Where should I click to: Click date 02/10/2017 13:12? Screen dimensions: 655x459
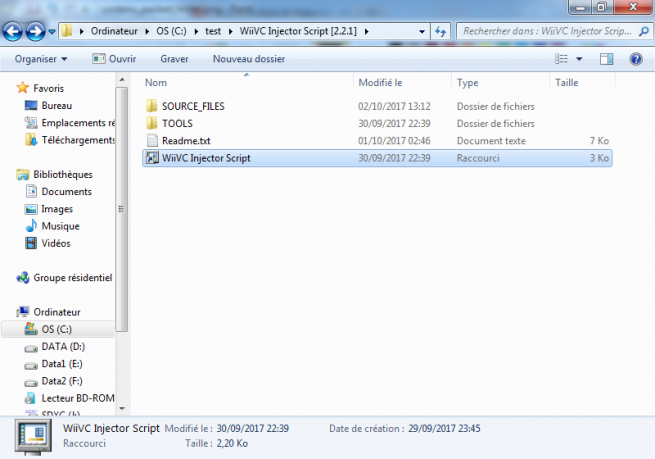(x=394, y=106)
